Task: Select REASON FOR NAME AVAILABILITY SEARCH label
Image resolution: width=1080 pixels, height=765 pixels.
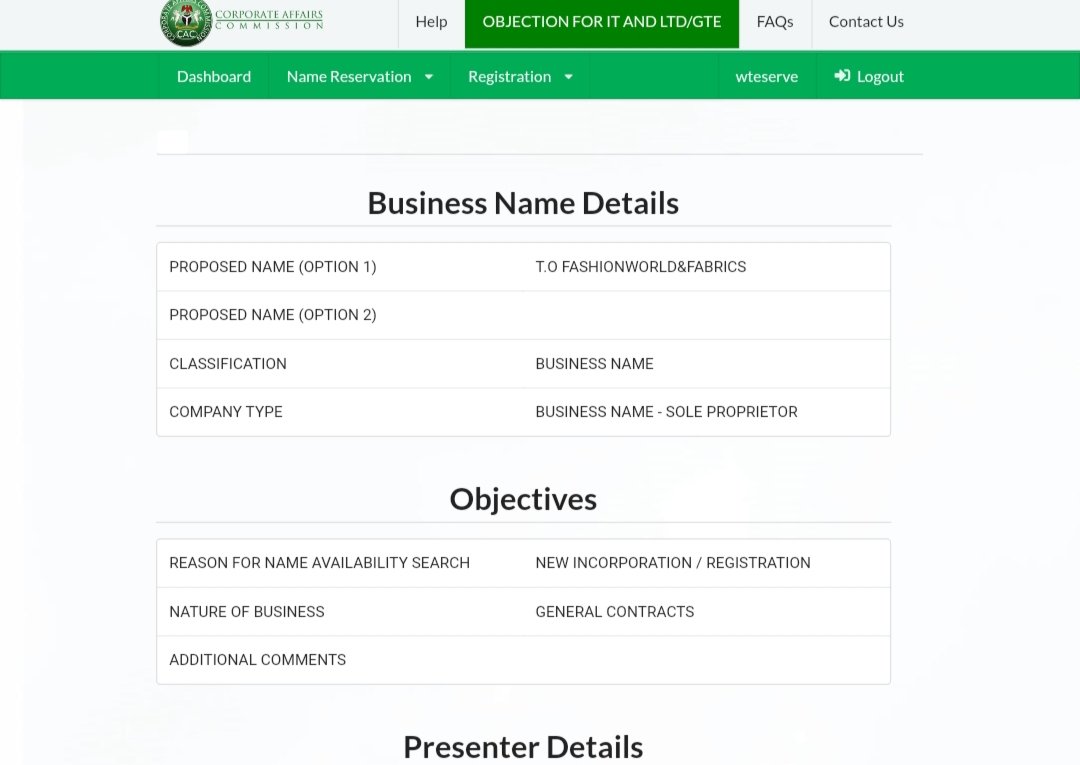Action: (x=320, y=563)
